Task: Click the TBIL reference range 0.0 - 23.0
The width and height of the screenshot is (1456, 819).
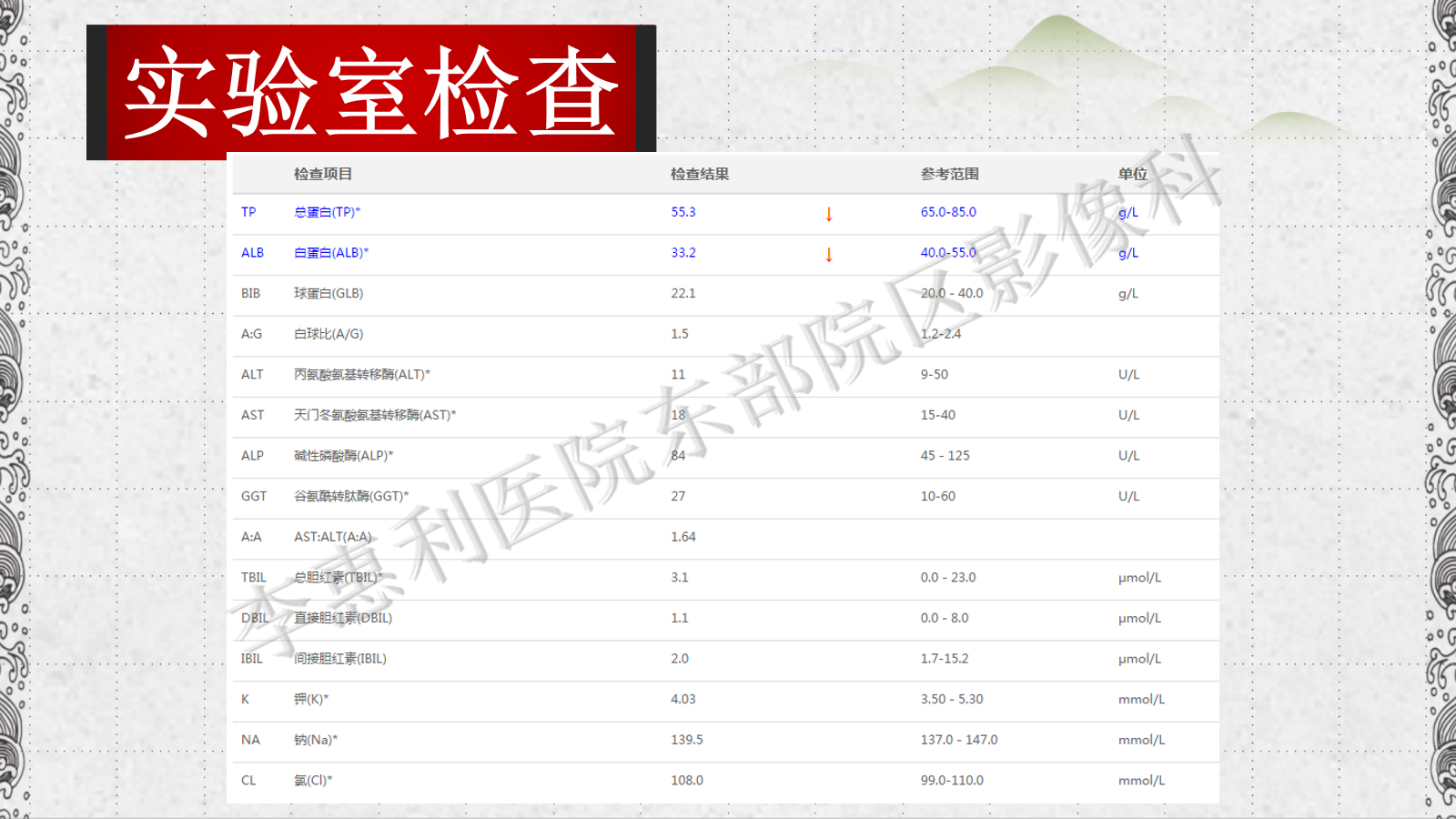Action: pyautogui.click(x=948, y=578)
